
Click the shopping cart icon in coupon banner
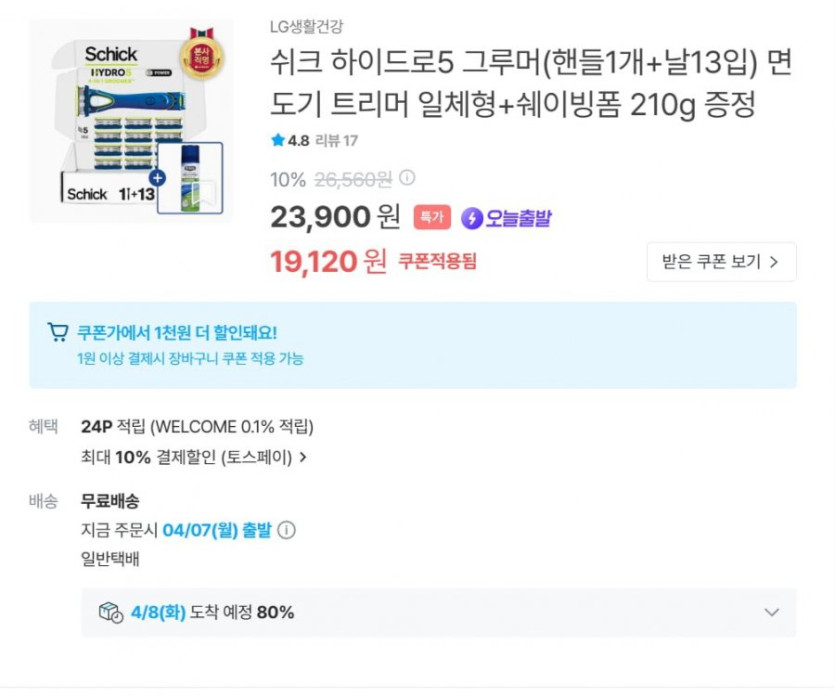[58, 333]
